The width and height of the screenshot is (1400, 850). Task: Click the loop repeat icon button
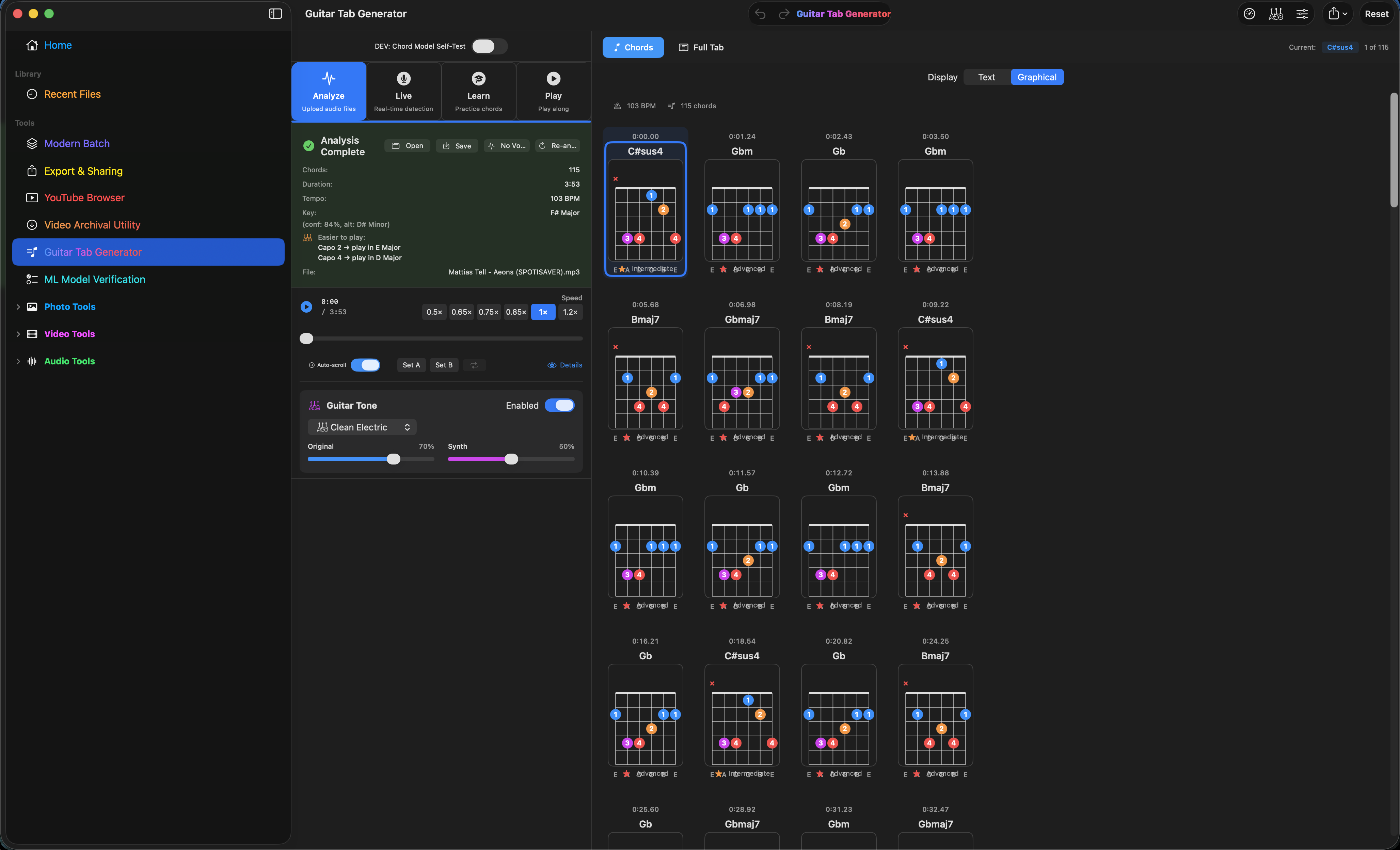(474, 365)
